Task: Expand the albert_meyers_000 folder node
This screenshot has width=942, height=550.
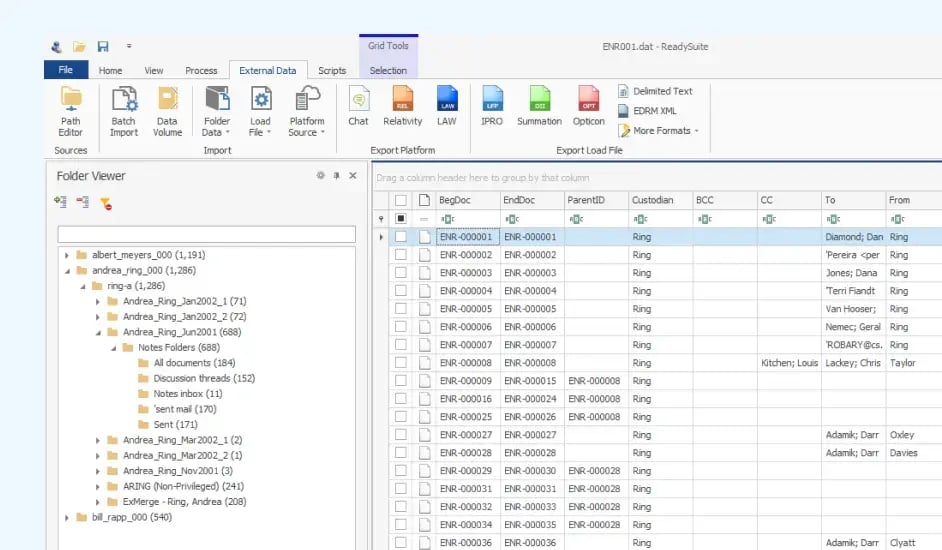Action: pos(67,255)
